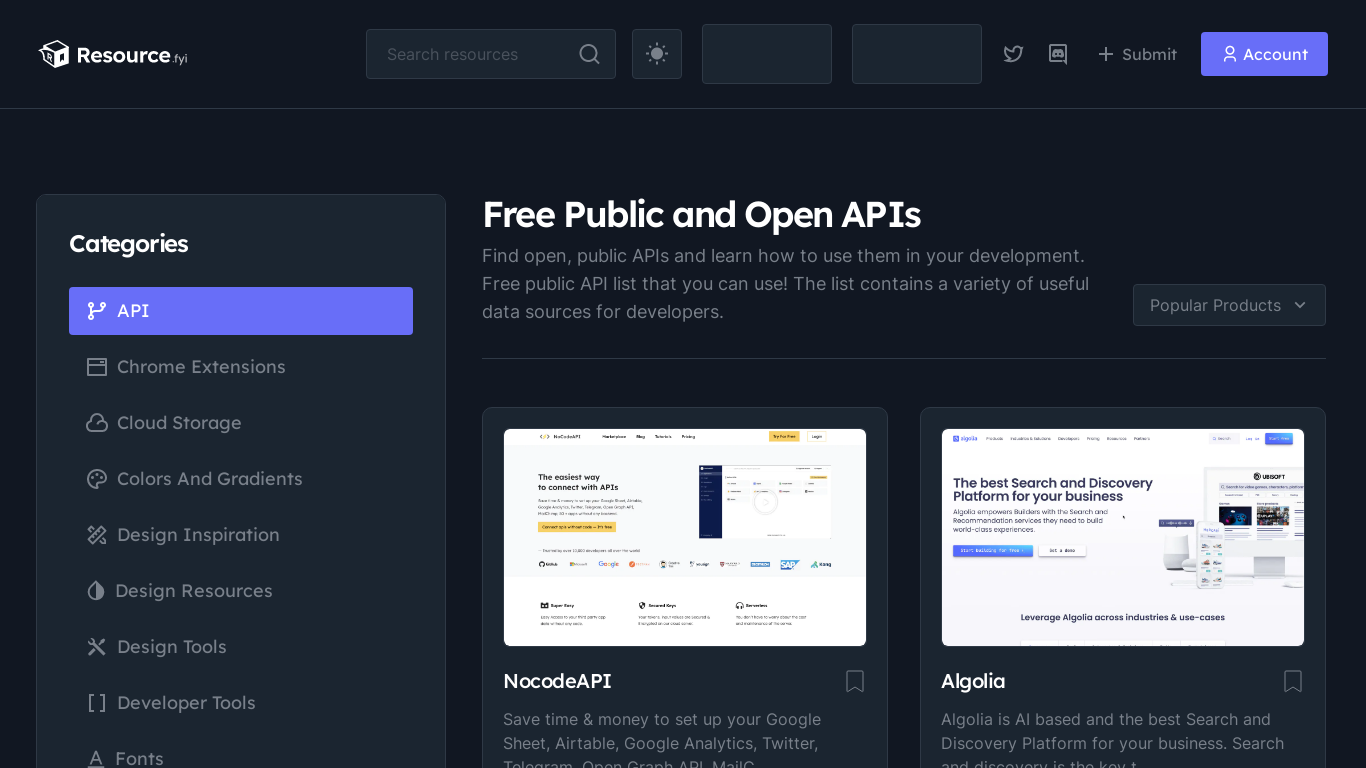
Task: Click the search magnifier icon
Action: point(589,54)
